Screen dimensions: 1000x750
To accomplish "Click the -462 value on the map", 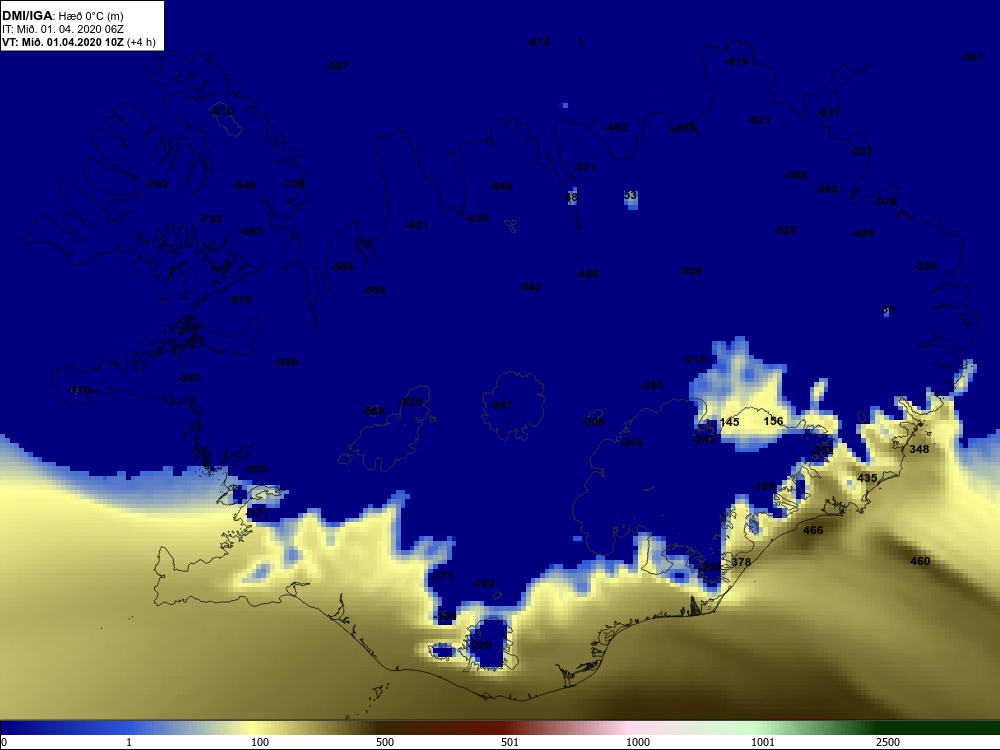I will tap(616, 127).
